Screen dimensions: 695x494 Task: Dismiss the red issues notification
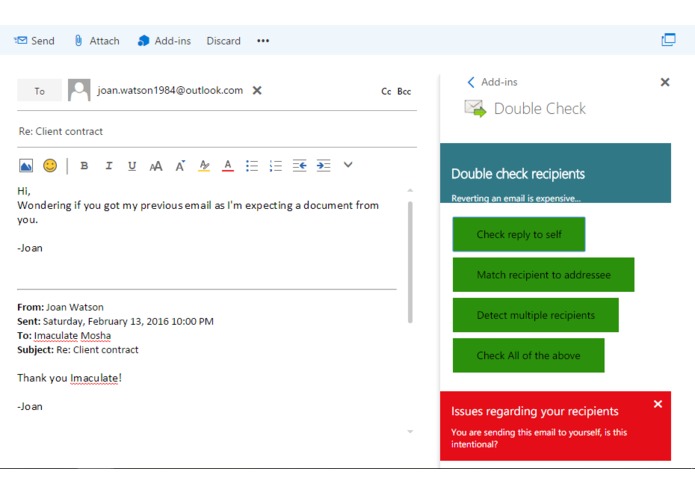(x=658, y=404)
